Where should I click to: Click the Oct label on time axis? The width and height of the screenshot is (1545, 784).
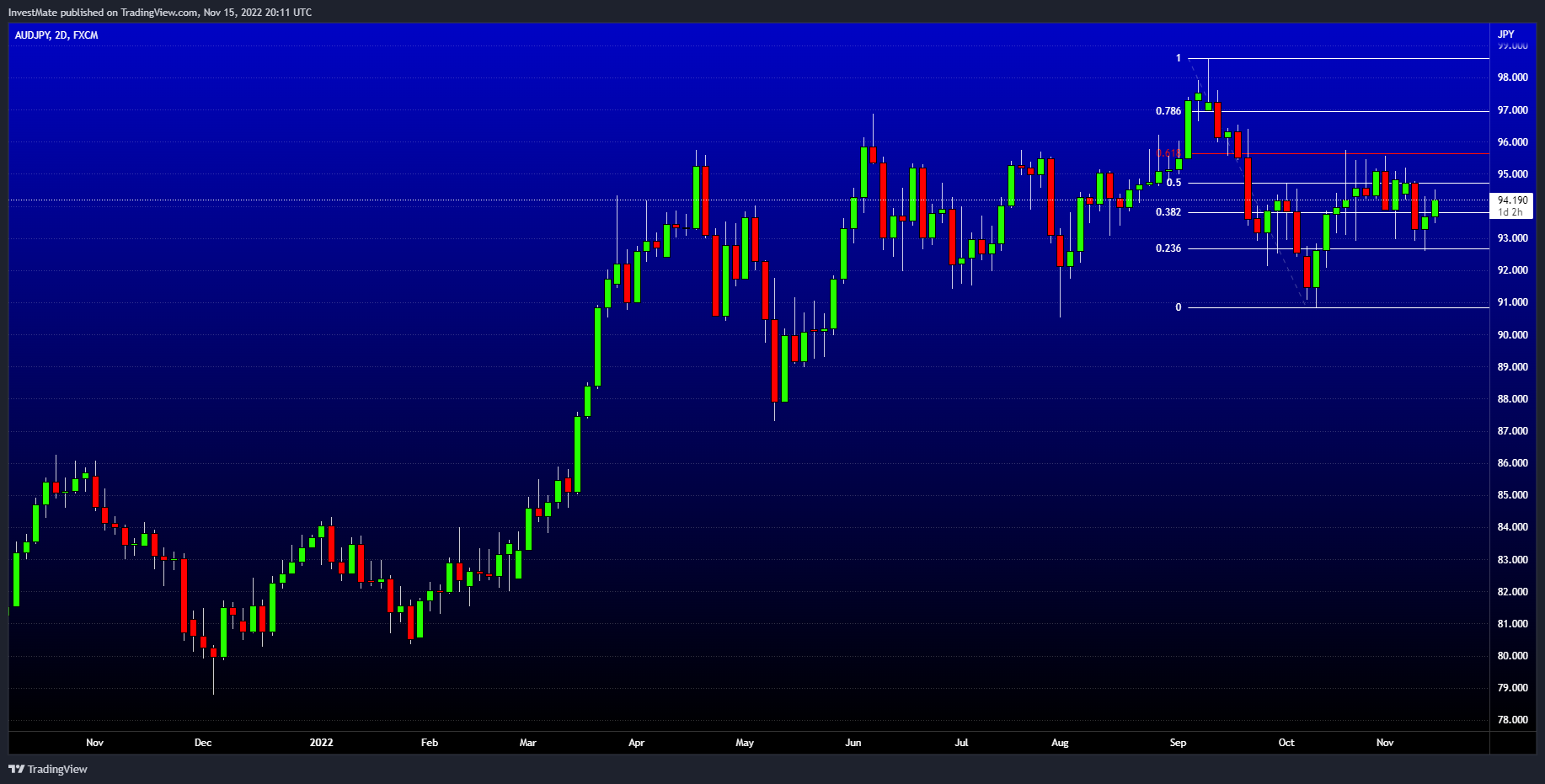pos(1286,743)
